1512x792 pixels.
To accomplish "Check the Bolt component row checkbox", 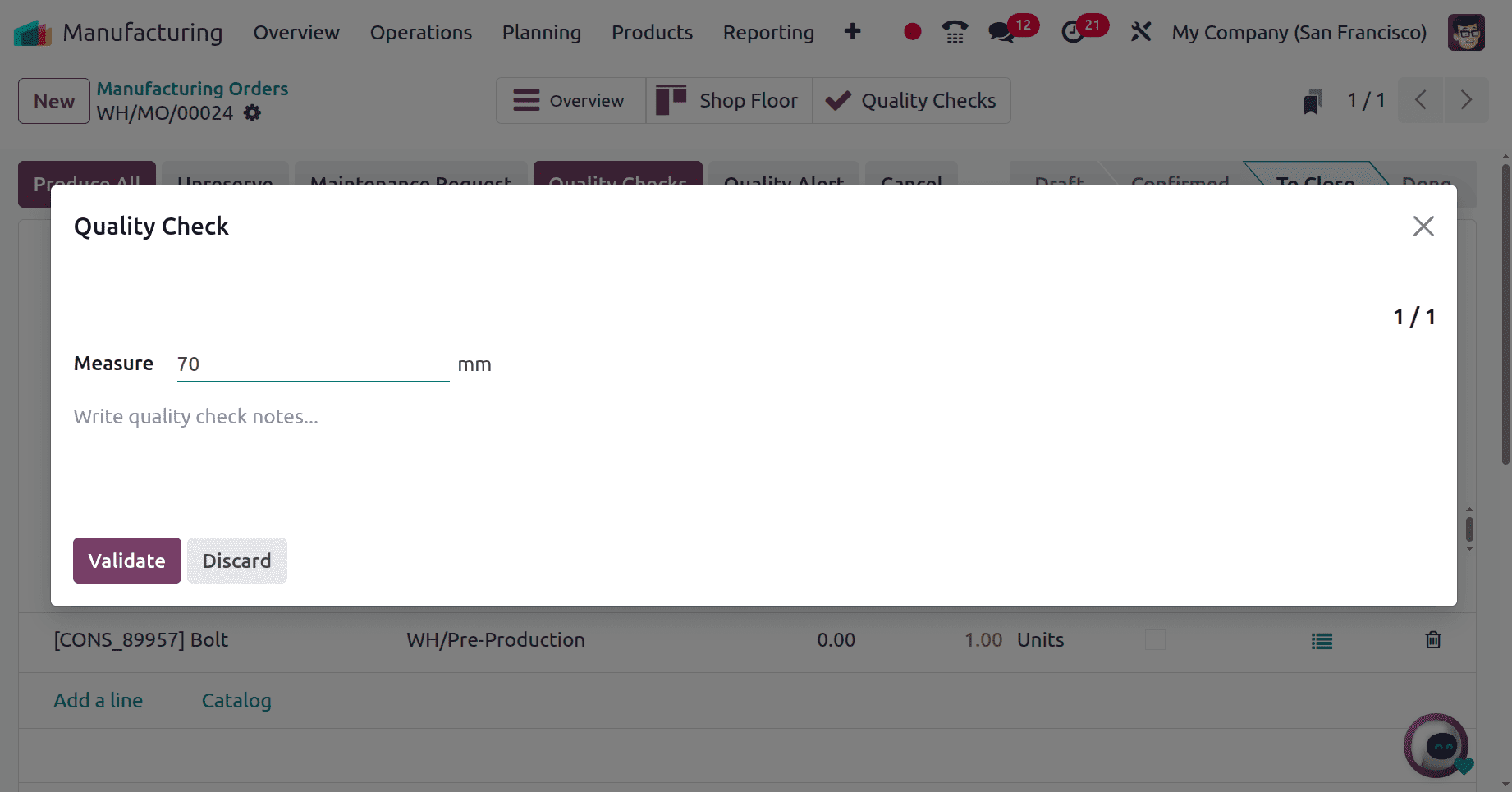I will pos(1155,640).
